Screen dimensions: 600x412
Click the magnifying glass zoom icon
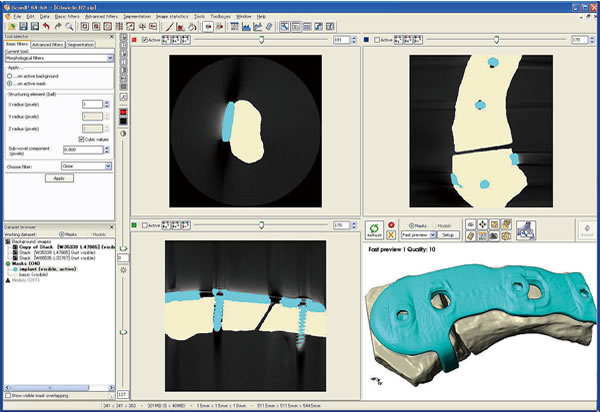coord(69,26)
